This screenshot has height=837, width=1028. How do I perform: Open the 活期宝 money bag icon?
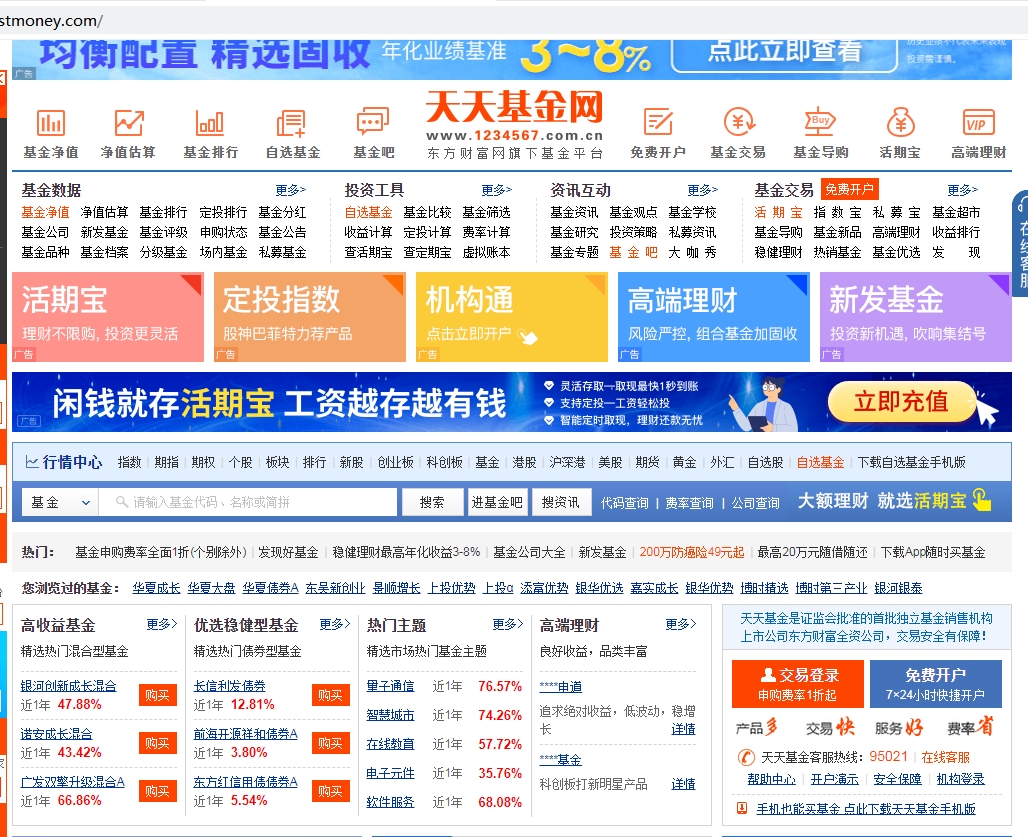(900, 123)
